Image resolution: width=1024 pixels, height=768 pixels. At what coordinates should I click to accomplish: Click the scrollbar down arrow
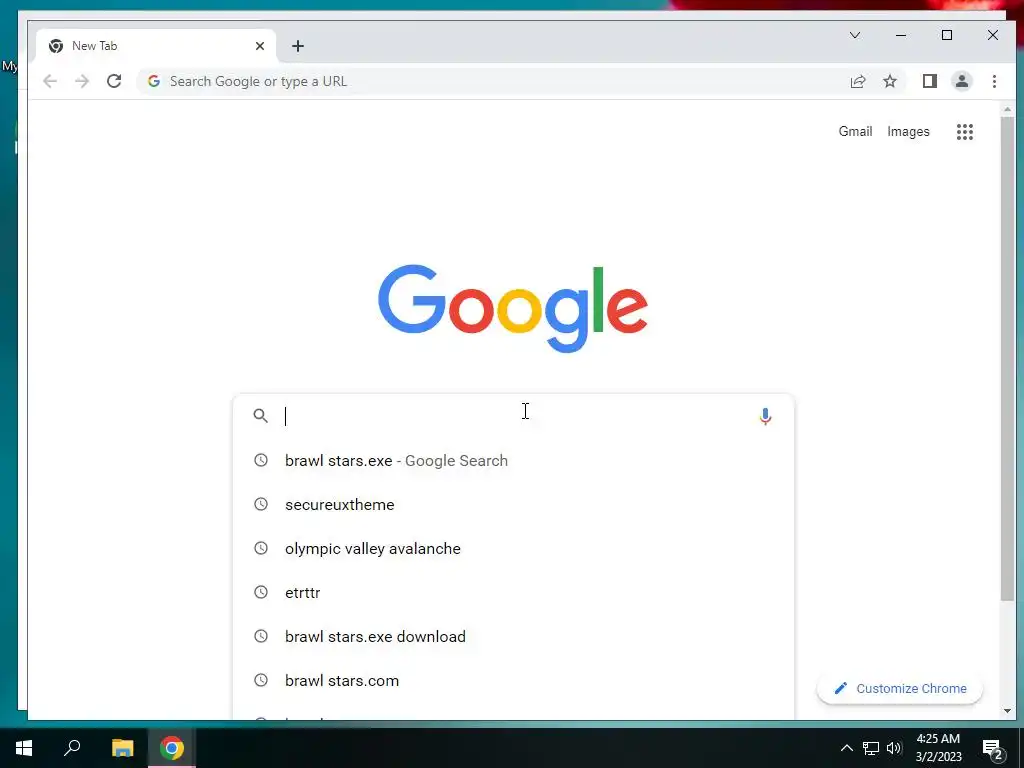1007,711
